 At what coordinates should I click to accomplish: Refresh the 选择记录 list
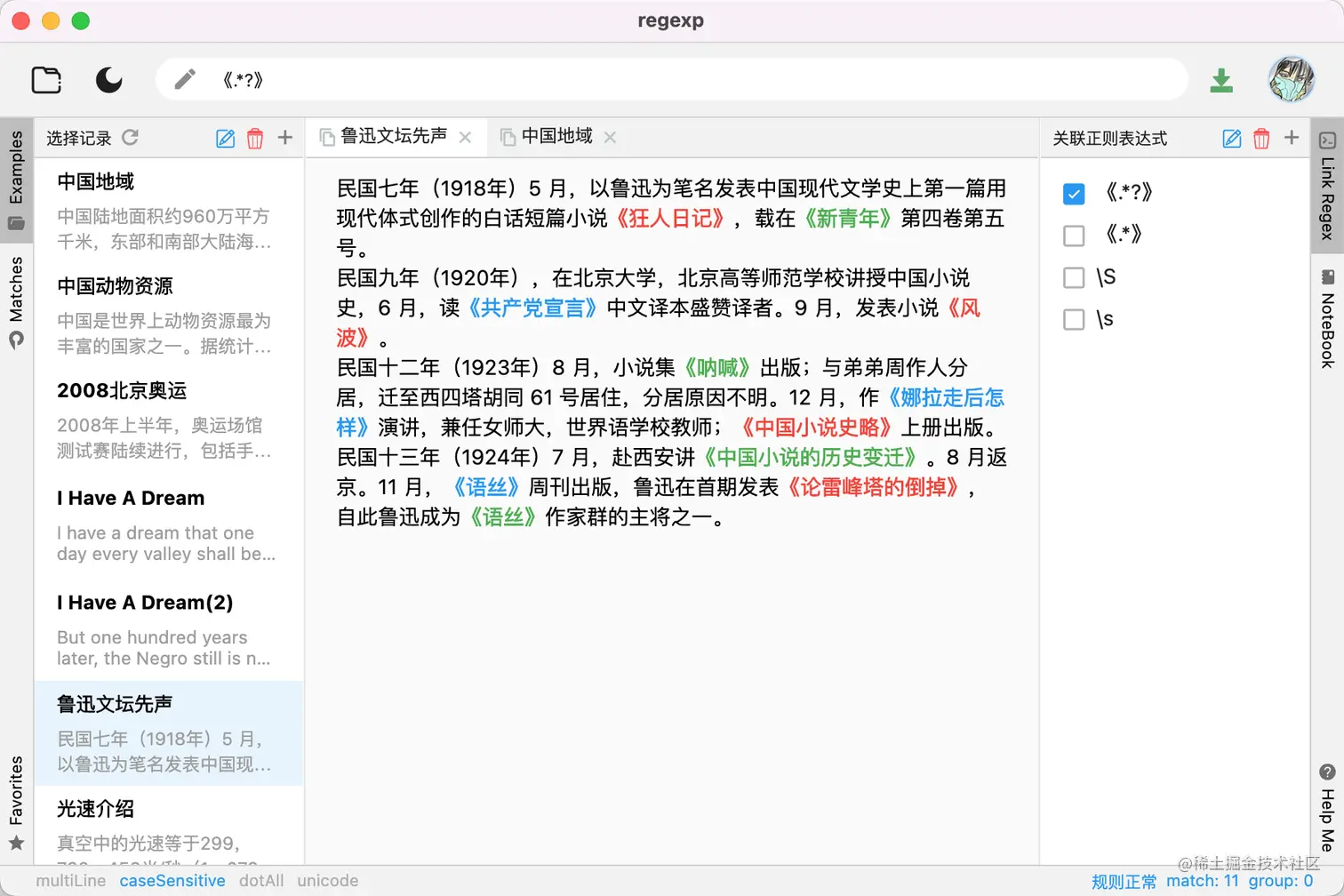(x=131, y=137)
